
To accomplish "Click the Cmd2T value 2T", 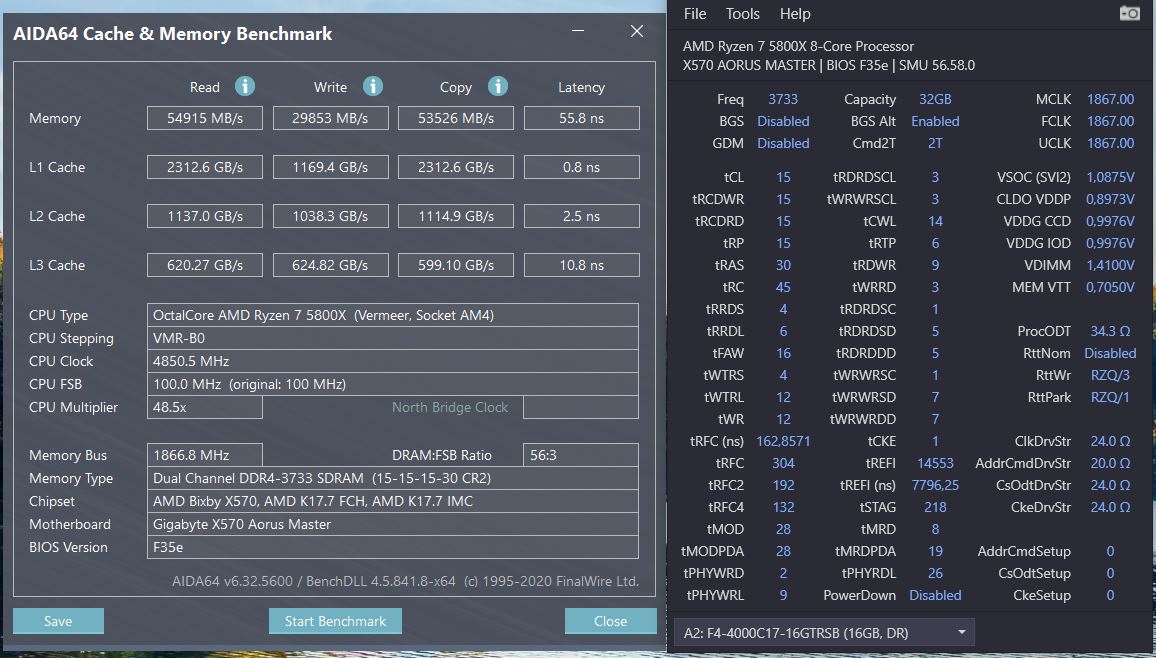I will tap(935, 143).
